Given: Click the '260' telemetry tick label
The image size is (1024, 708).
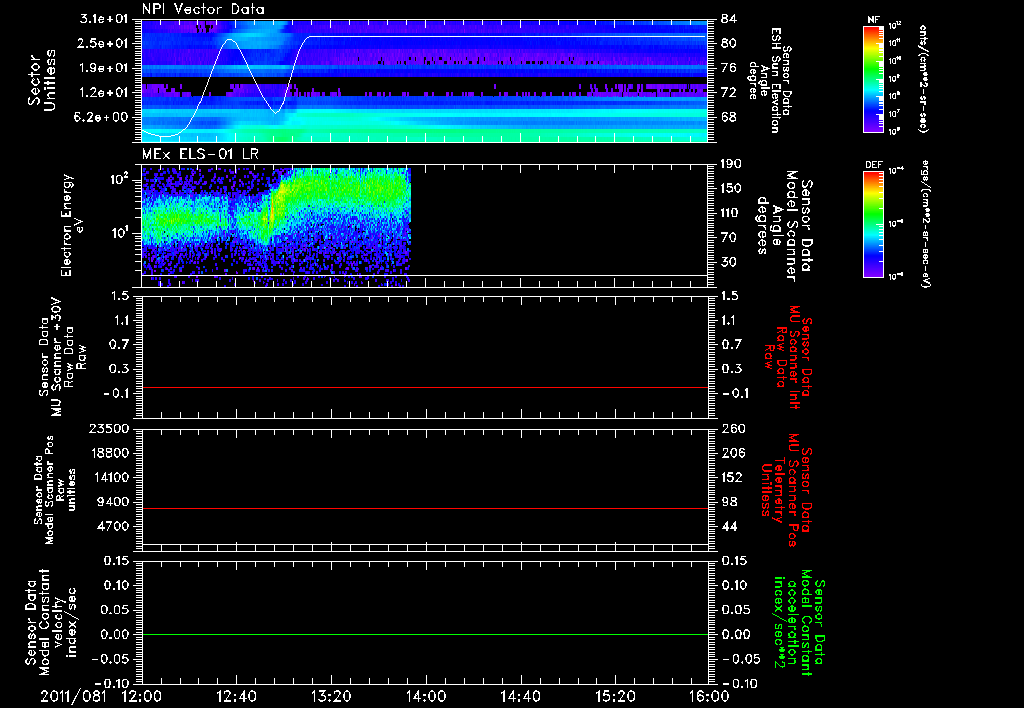Looking at the screenshot, I should pos(731,428).
